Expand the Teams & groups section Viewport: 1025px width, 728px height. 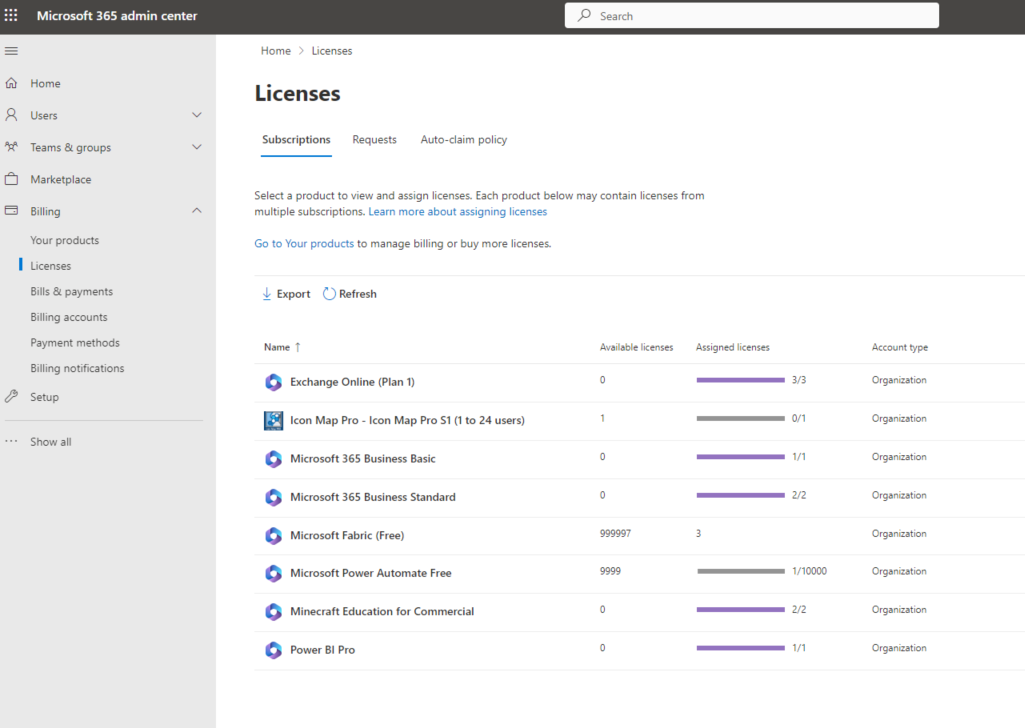[x=197, y=147]
